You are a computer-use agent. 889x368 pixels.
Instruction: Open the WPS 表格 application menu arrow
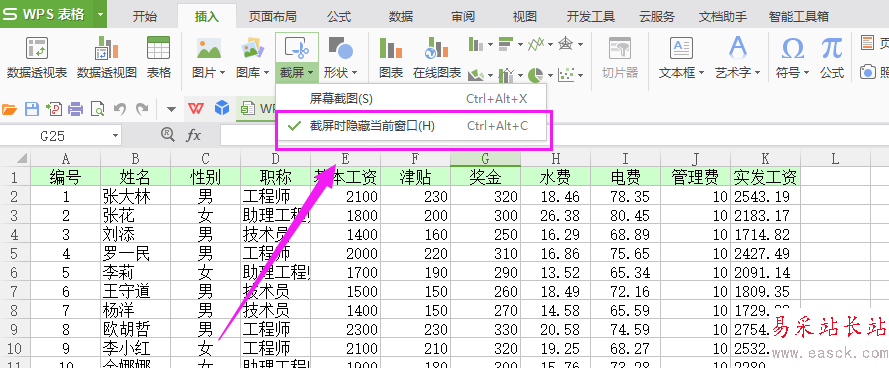(100, 14)
